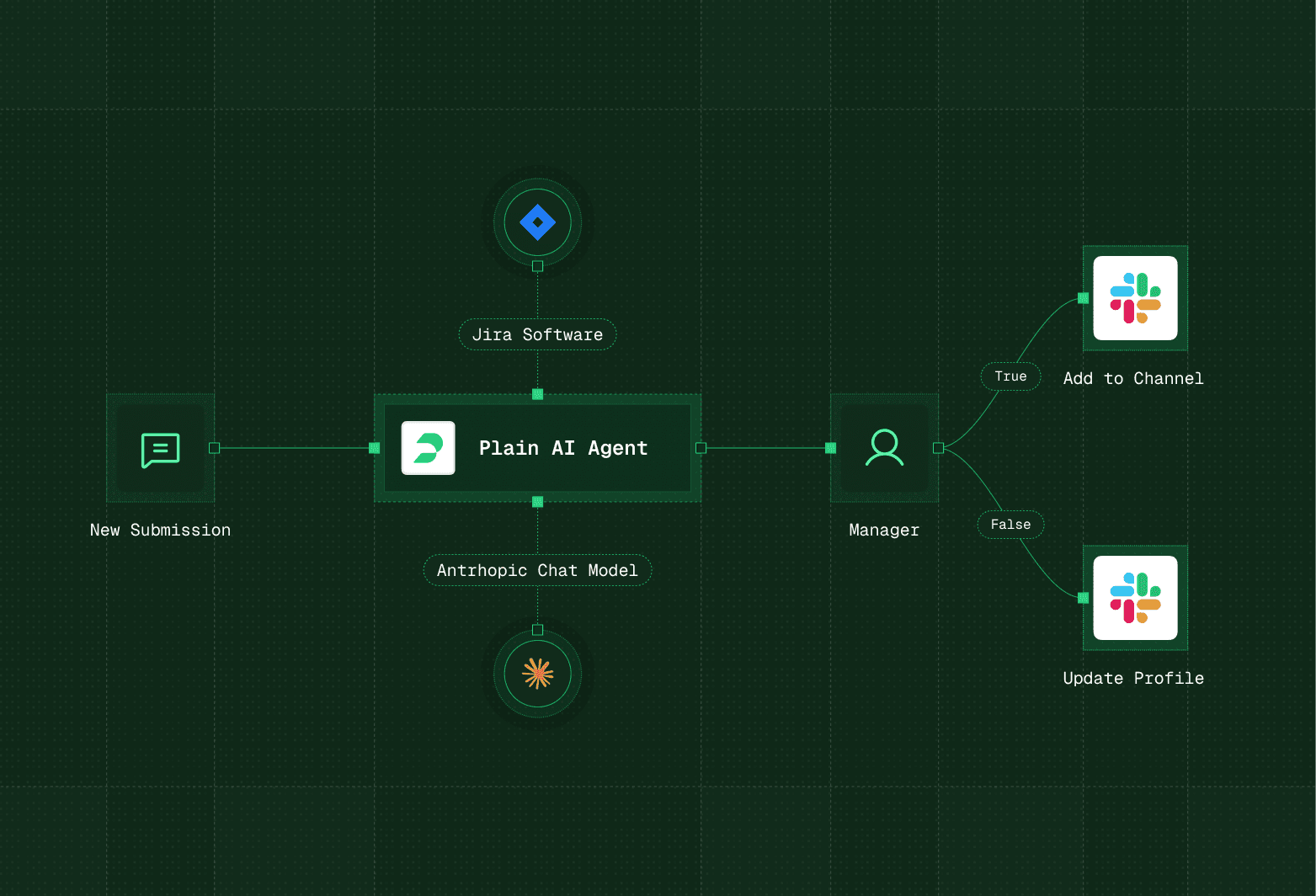Click the Manager node right output port
This screenshot has height=896, width=1316.
[x=938, y=448]
